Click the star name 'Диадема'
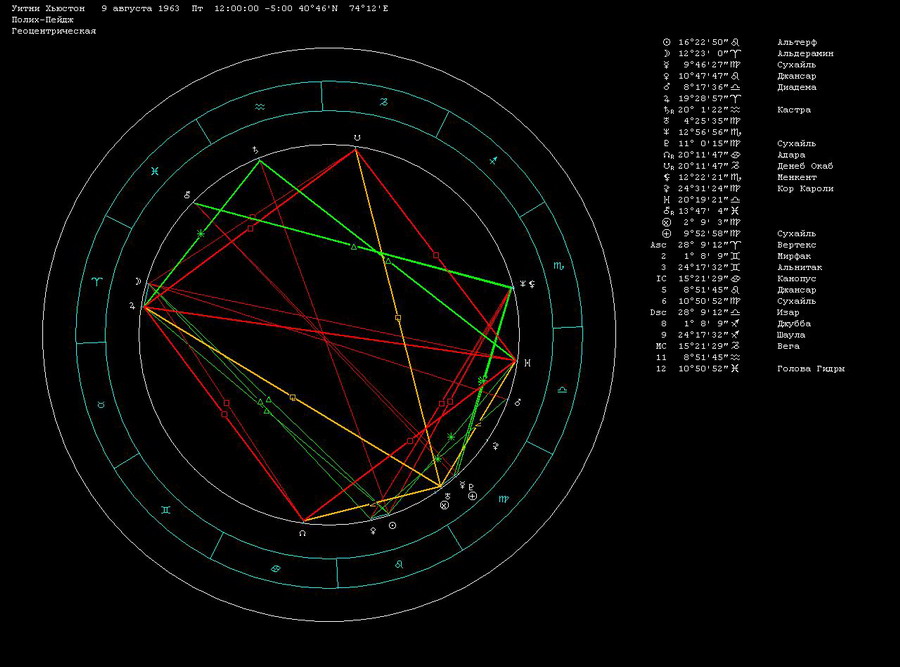900x667 pixels. click(x=797, y=87)
